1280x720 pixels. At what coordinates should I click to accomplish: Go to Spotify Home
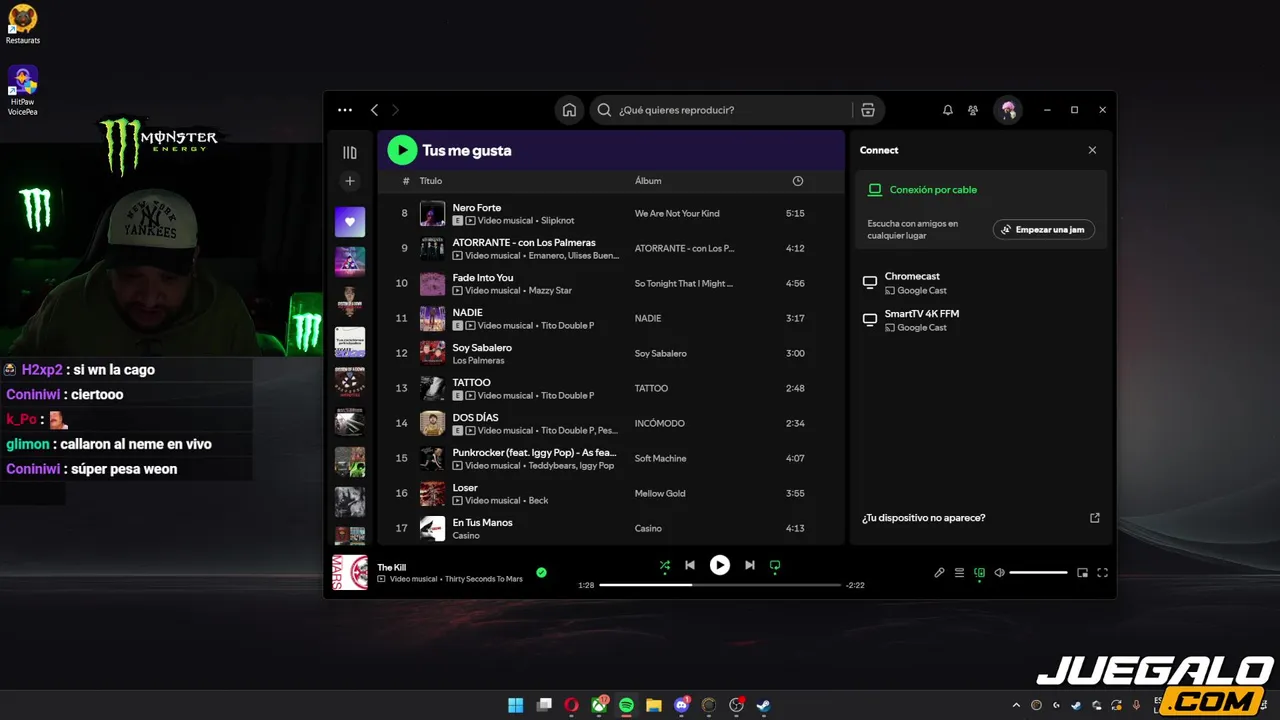569,110
